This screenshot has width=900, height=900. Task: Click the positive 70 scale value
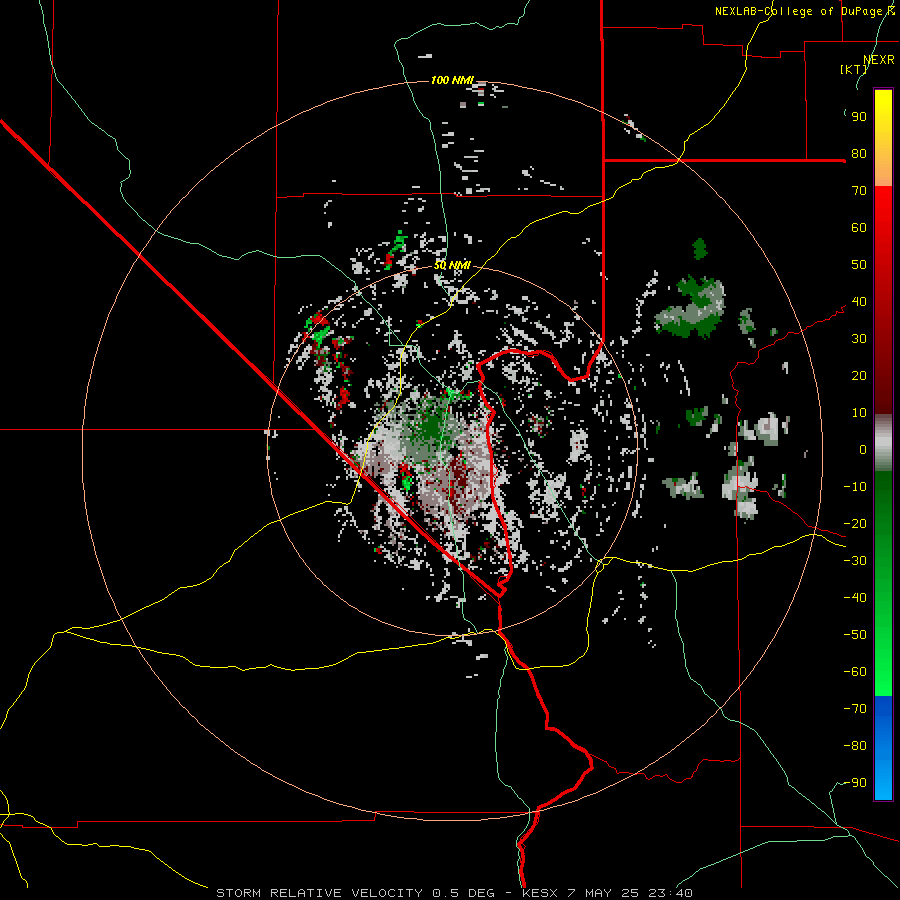tap(859, 191)
